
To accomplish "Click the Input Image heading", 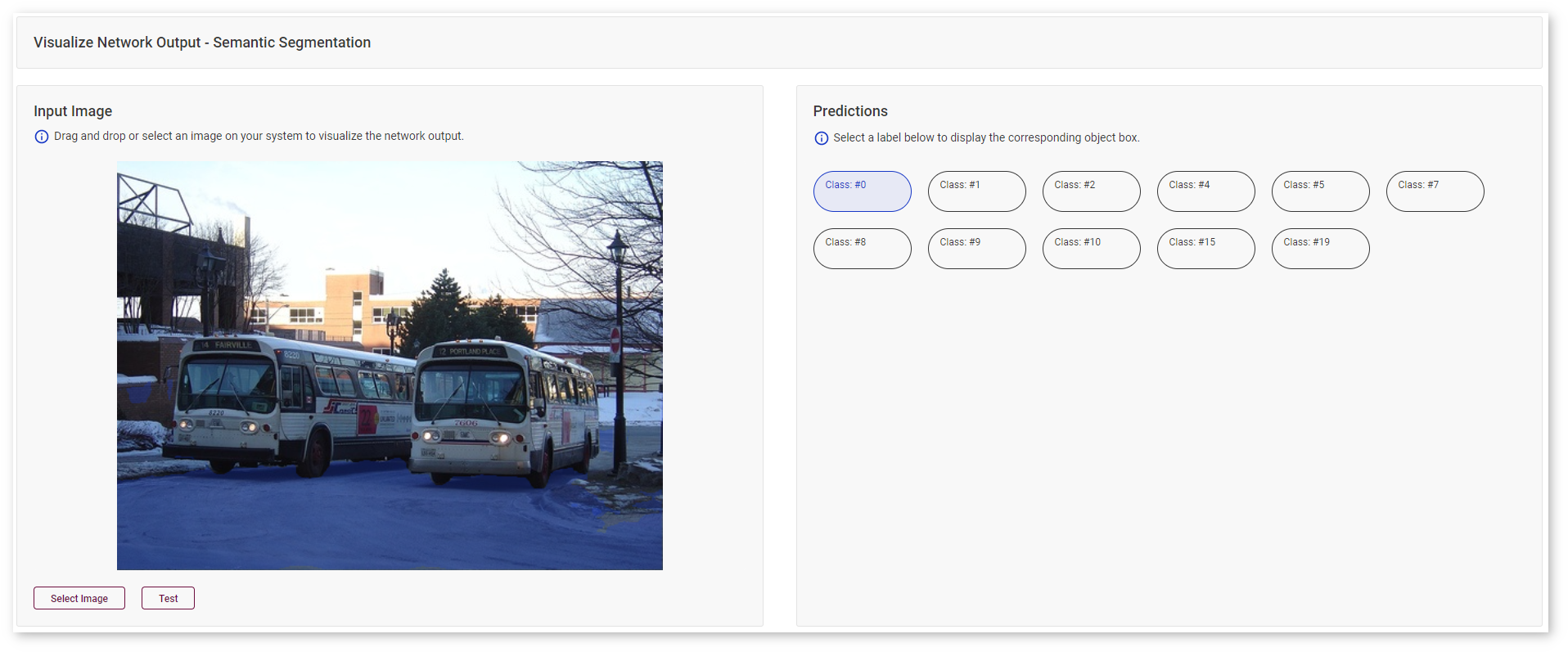I will (73, 111).
